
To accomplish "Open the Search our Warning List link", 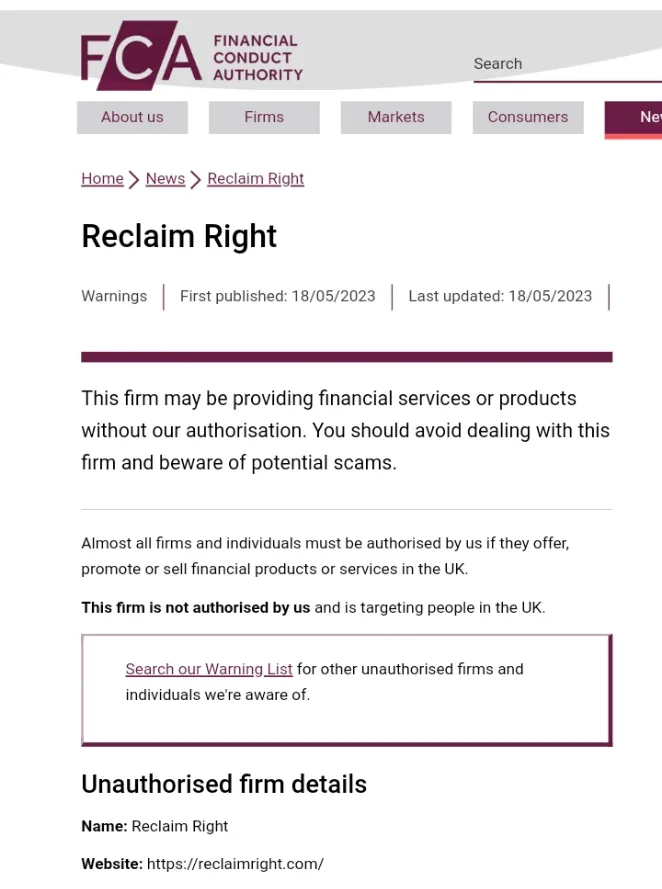I will point(209,669).
